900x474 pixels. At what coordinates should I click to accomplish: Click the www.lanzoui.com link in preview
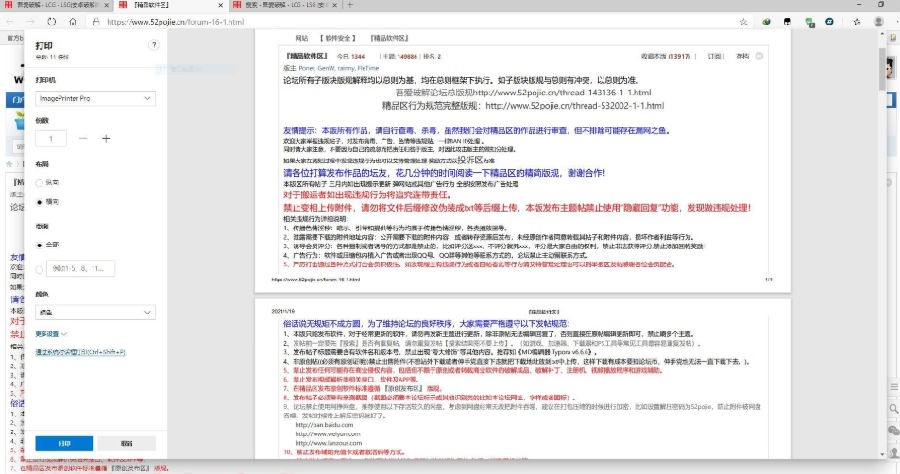pyautogui.click(x=328, y=443)
